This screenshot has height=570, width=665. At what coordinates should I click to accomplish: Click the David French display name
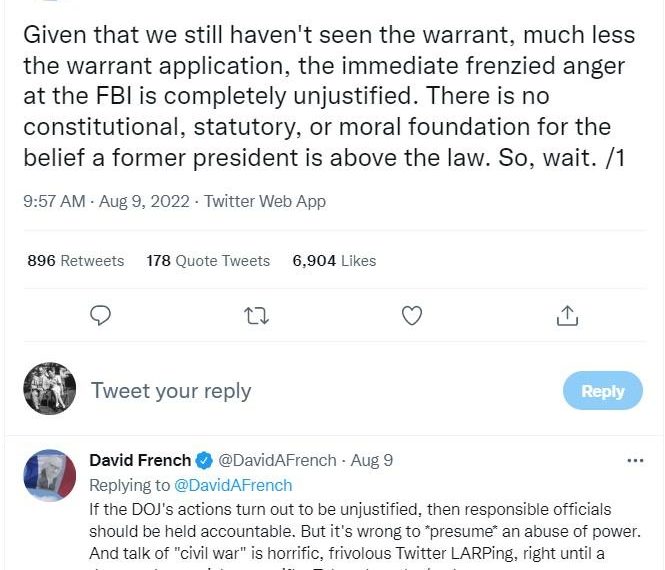[x=140, y=460]
